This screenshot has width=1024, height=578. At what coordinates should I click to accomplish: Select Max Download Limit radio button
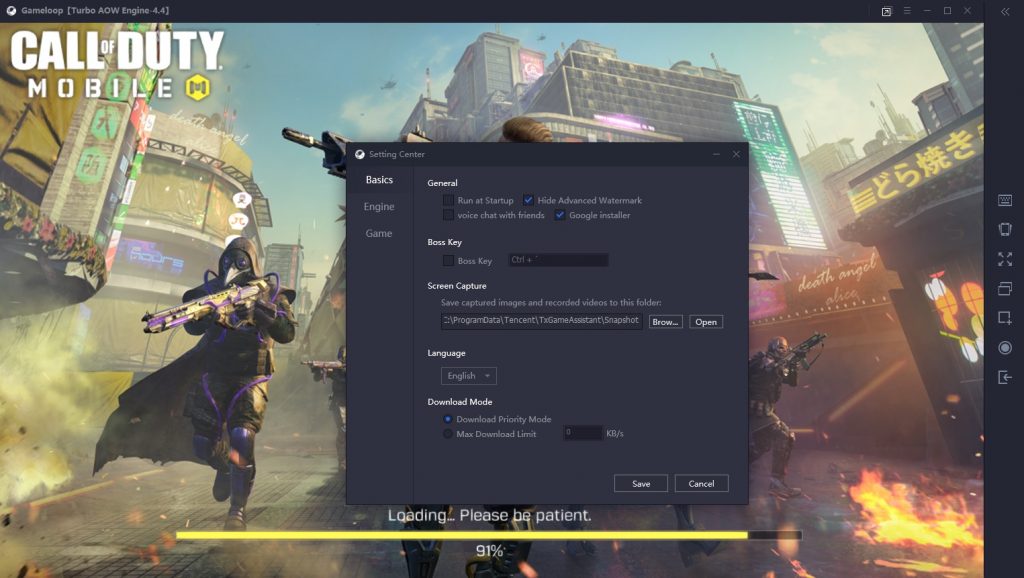pos(447,434)
